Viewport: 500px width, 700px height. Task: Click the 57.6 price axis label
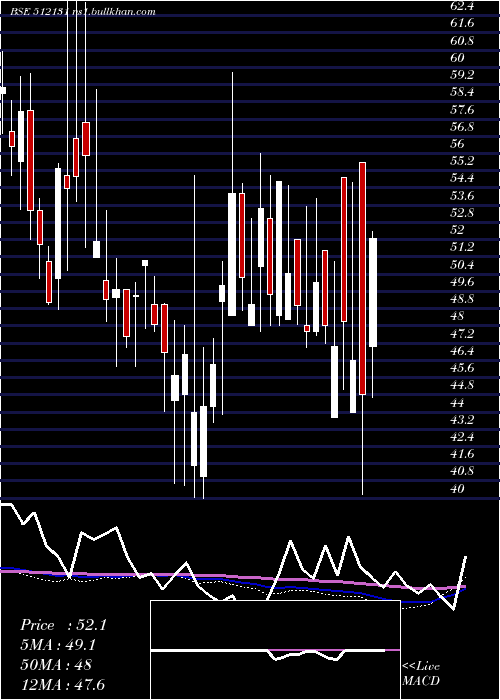462,110
